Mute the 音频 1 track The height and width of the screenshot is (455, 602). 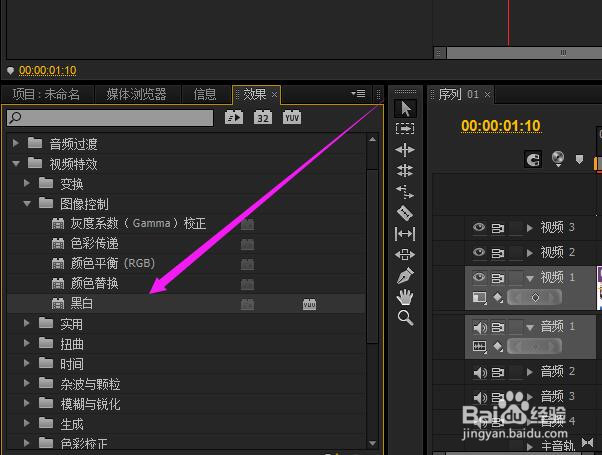[x=480, y=328]
